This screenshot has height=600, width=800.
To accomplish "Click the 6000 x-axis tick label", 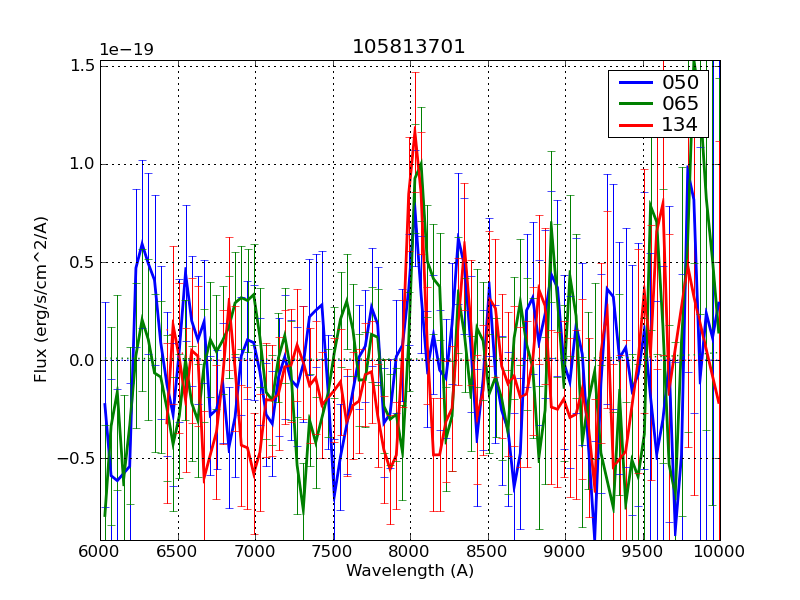I will click(100, 551).
